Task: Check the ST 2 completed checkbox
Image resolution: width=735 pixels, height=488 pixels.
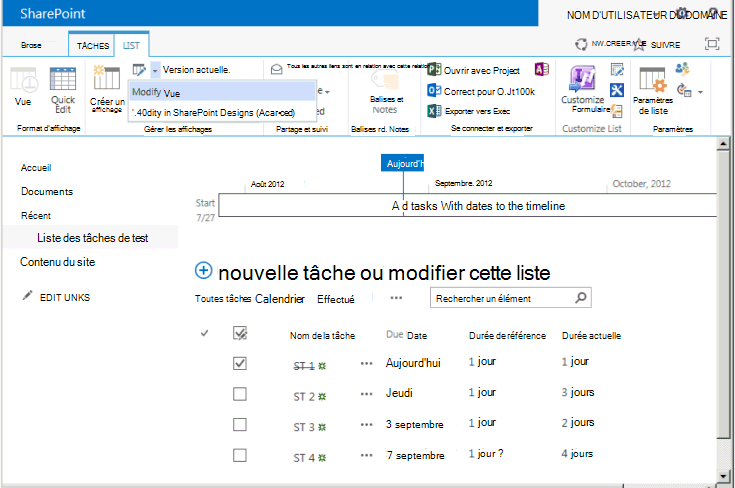Action: [x=240, y=394]
